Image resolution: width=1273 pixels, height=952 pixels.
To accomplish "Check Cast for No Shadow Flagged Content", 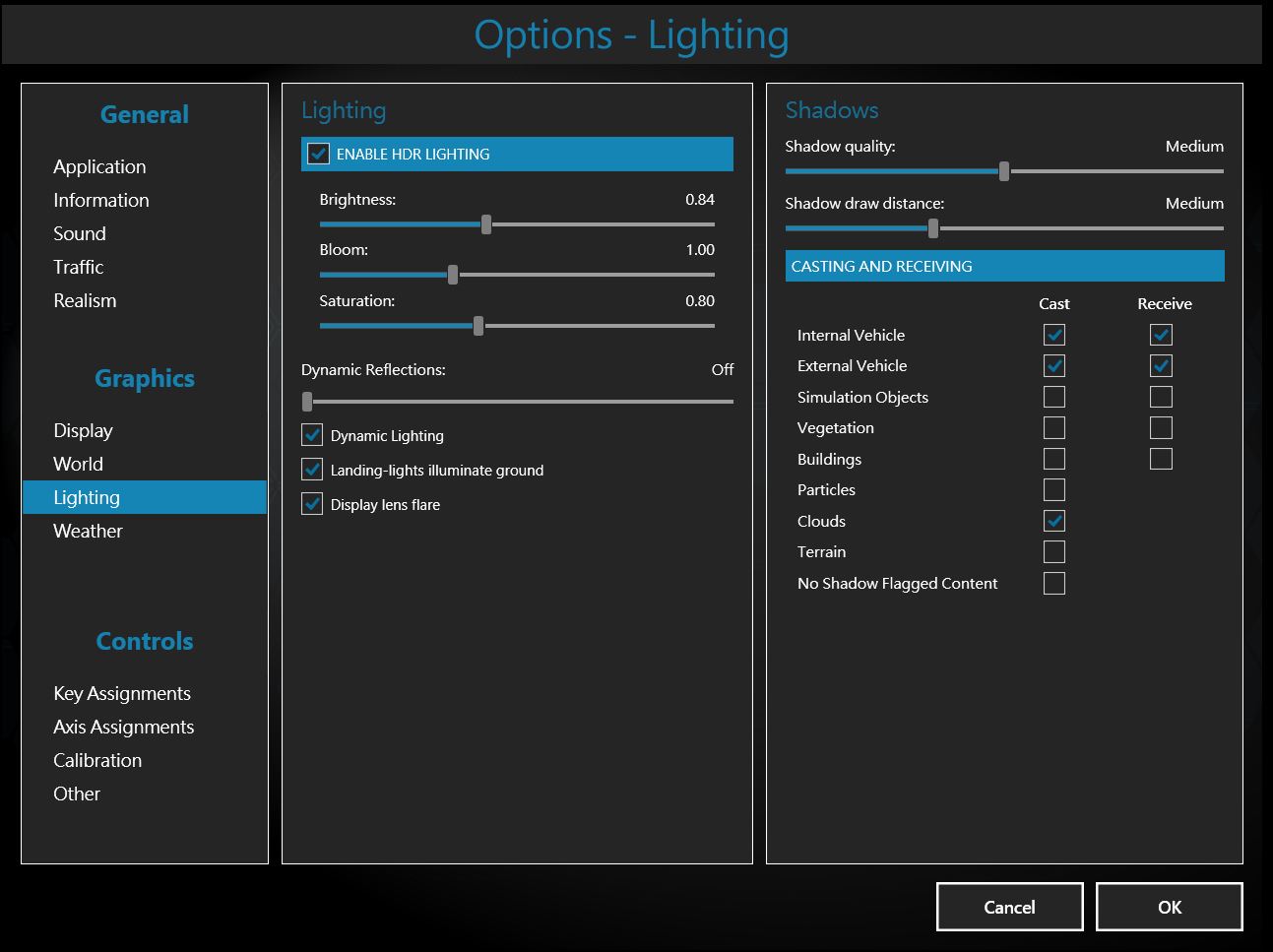I will click(x=1053, y=583).
